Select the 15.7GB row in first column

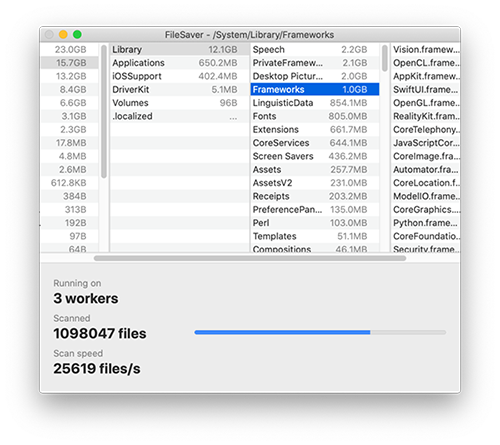(x=69, y=63)
